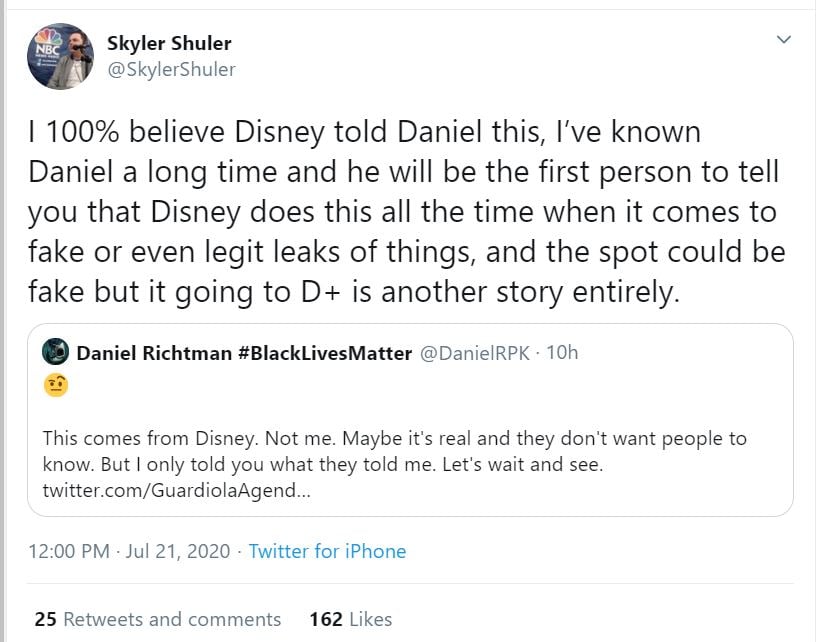Show the 162 Likes list
The width and height of the screenshot is (821, 642).
(350, 619)
